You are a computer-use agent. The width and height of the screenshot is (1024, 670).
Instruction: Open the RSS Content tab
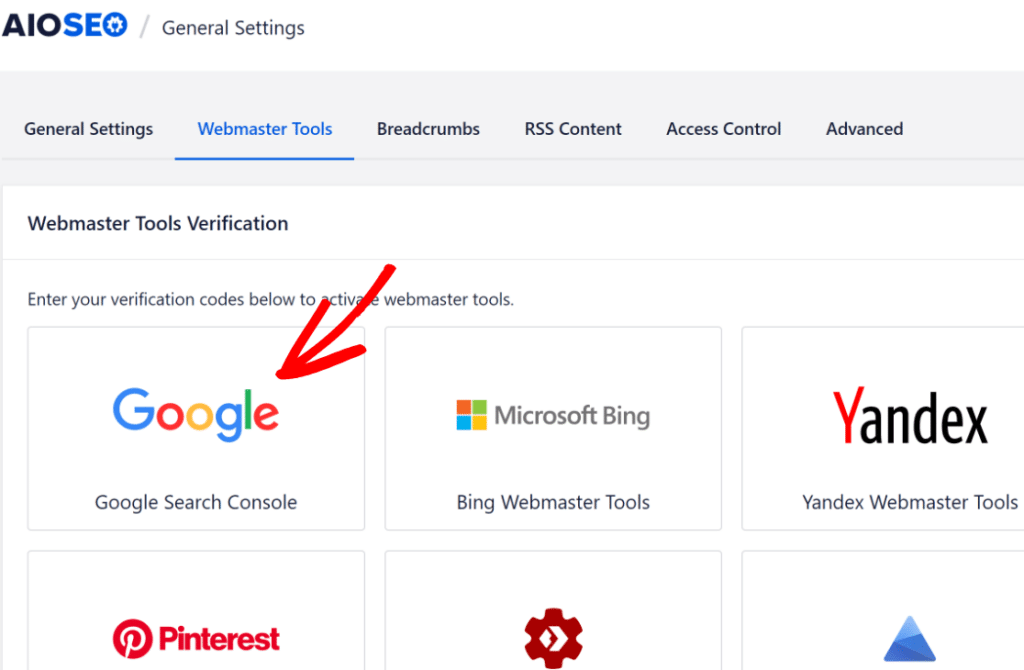[572, 129]
